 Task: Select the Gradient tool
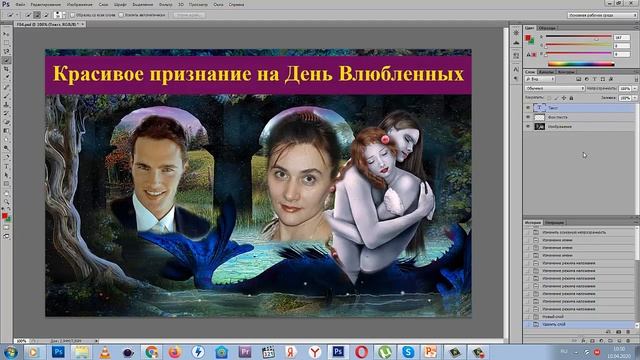click(6, 131)
